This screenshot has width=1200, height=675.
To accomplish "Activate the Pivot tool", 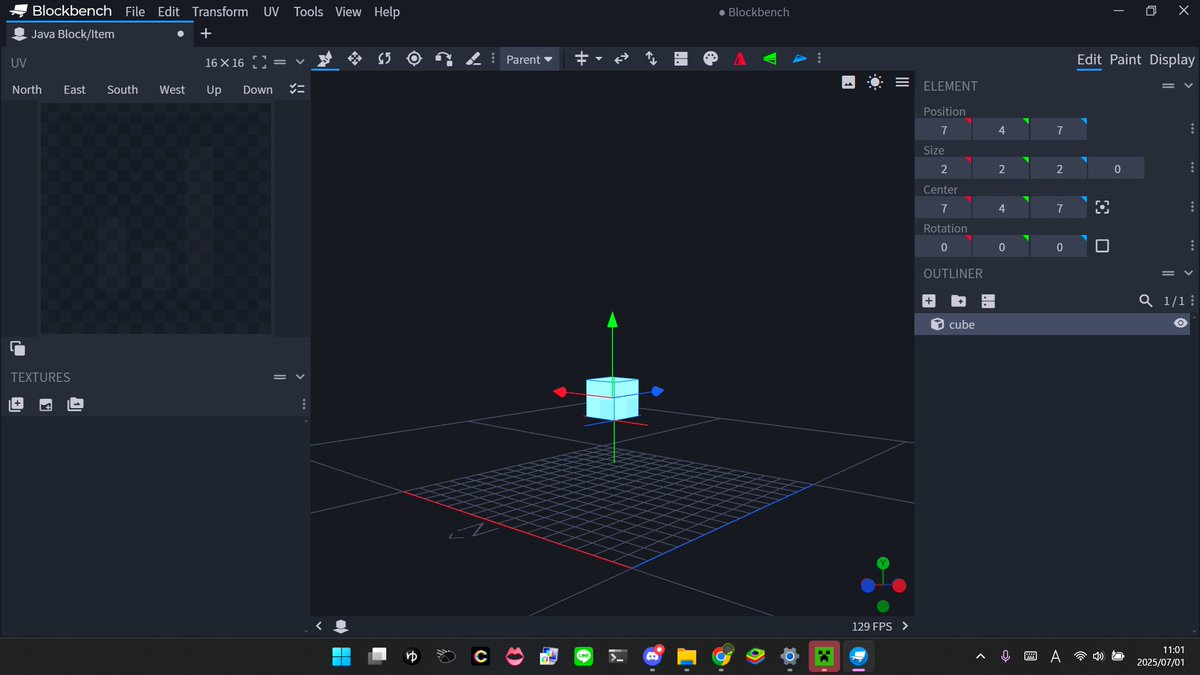I will tap(414, 59).
